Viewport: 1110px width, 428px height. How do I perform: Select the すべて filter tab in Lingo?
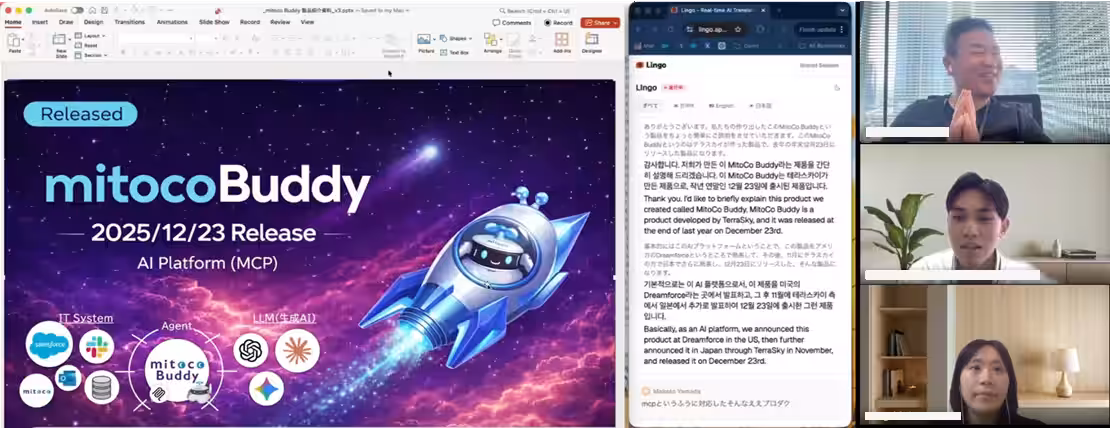(x=650, y=105)
